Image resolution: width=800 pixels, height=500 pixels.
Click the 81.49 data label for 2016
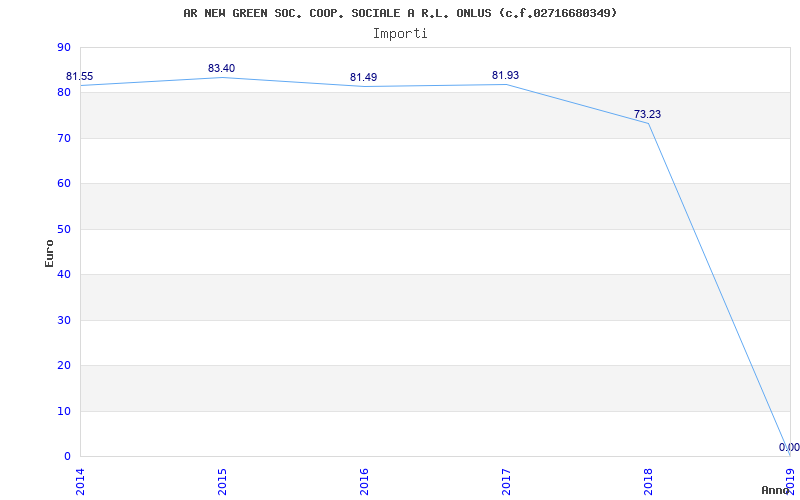point(363,78)
